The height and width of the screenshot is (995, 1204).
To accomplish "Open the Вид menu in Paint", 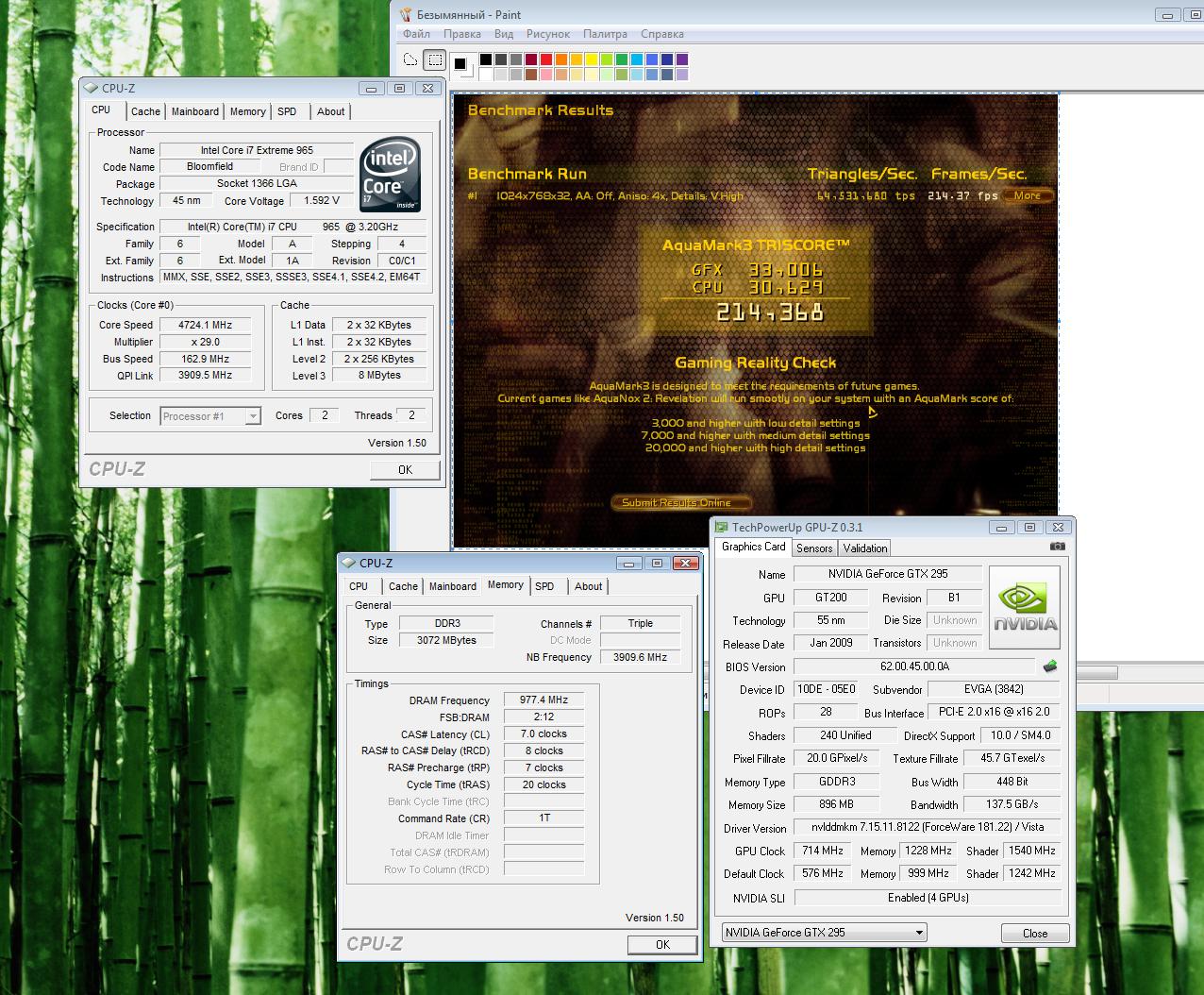I will (x=504, y=34).
